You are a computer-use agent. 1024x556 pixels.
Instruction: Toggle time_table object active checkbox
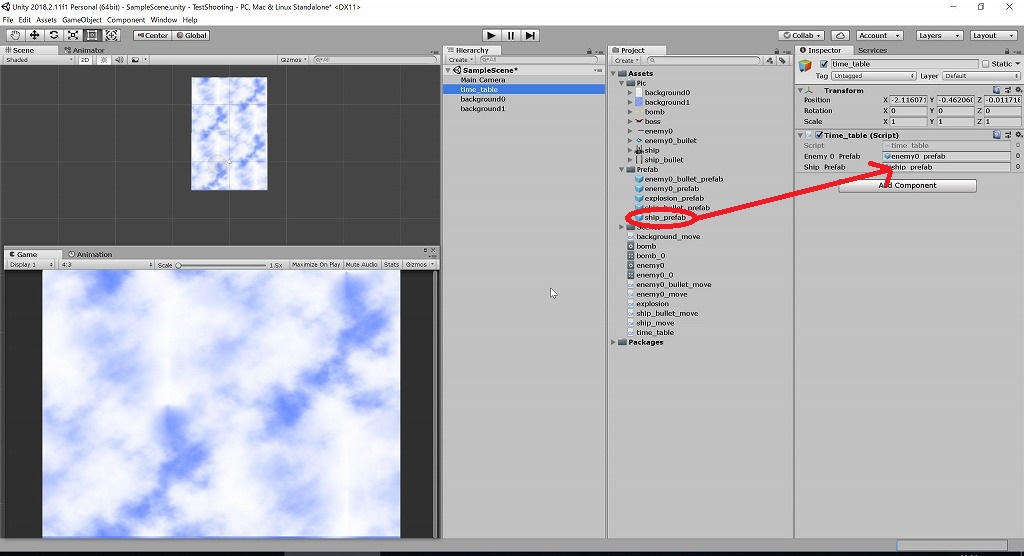tap(824, 64)
